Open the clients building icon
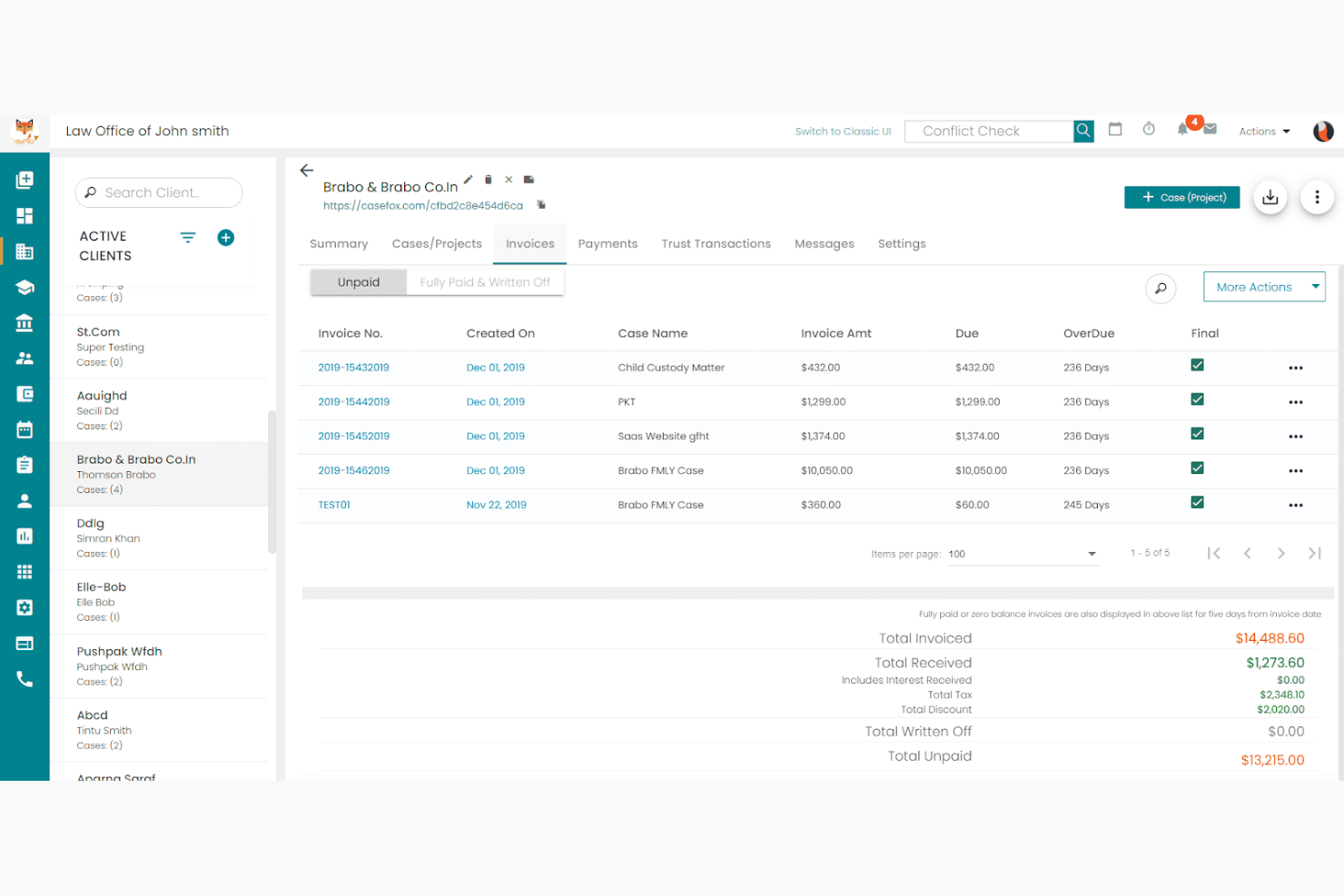The image size is (1344, 896). [25, 251]
